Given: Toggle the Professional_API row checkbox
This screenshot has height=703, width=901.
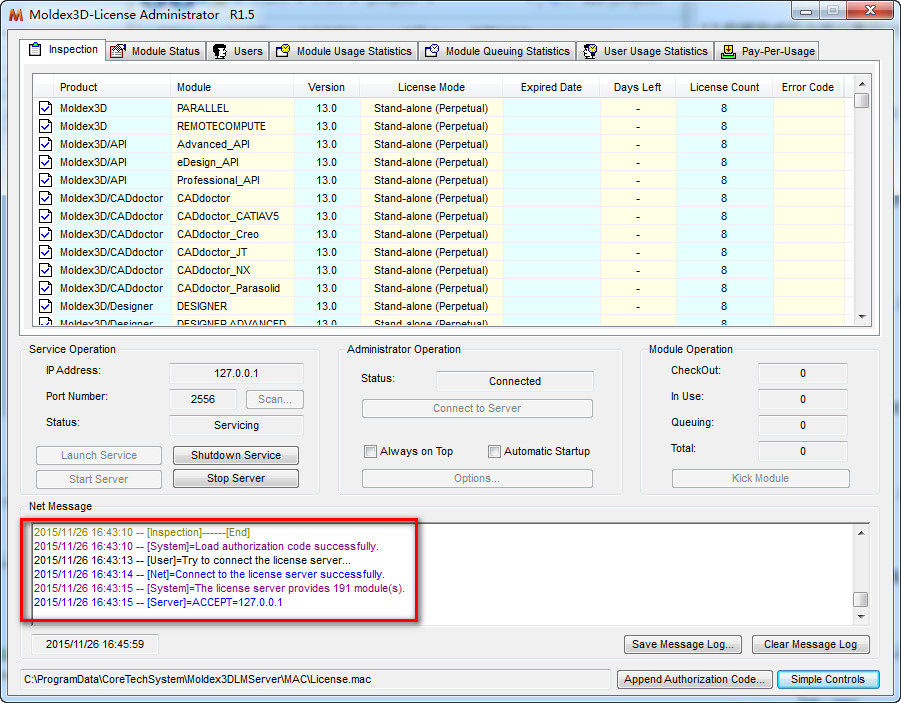Looking at the screenshot, I should pyautogui.click(x=45, y=180).
